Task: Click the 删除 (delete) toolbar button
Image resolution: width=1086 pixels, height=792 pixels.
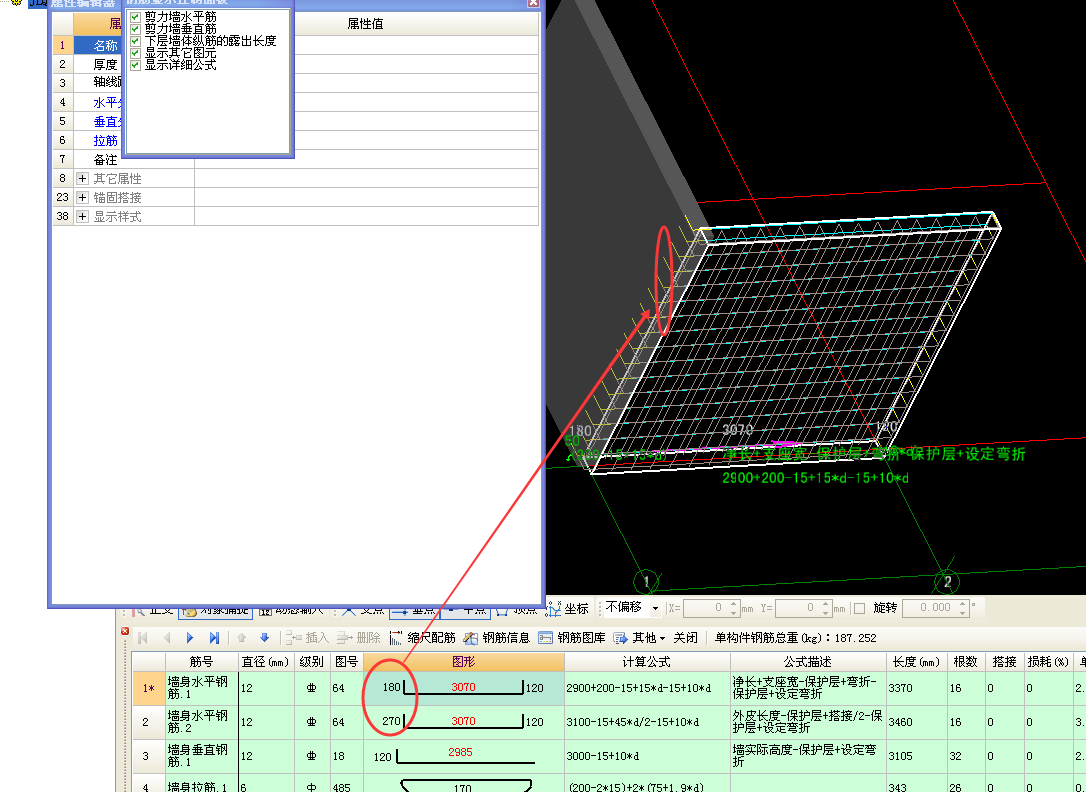Action: click(x=359, y=638)
